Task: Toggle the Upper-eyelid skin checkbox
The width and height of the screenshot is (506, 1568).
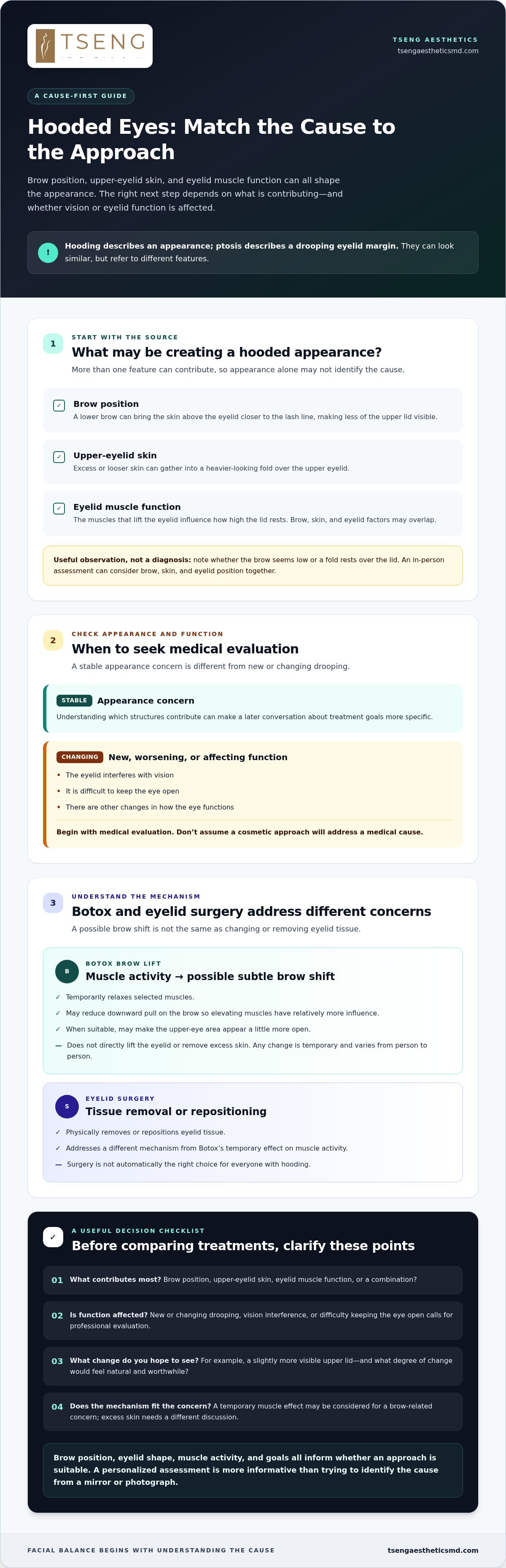Action: click(x=59, y=457)
